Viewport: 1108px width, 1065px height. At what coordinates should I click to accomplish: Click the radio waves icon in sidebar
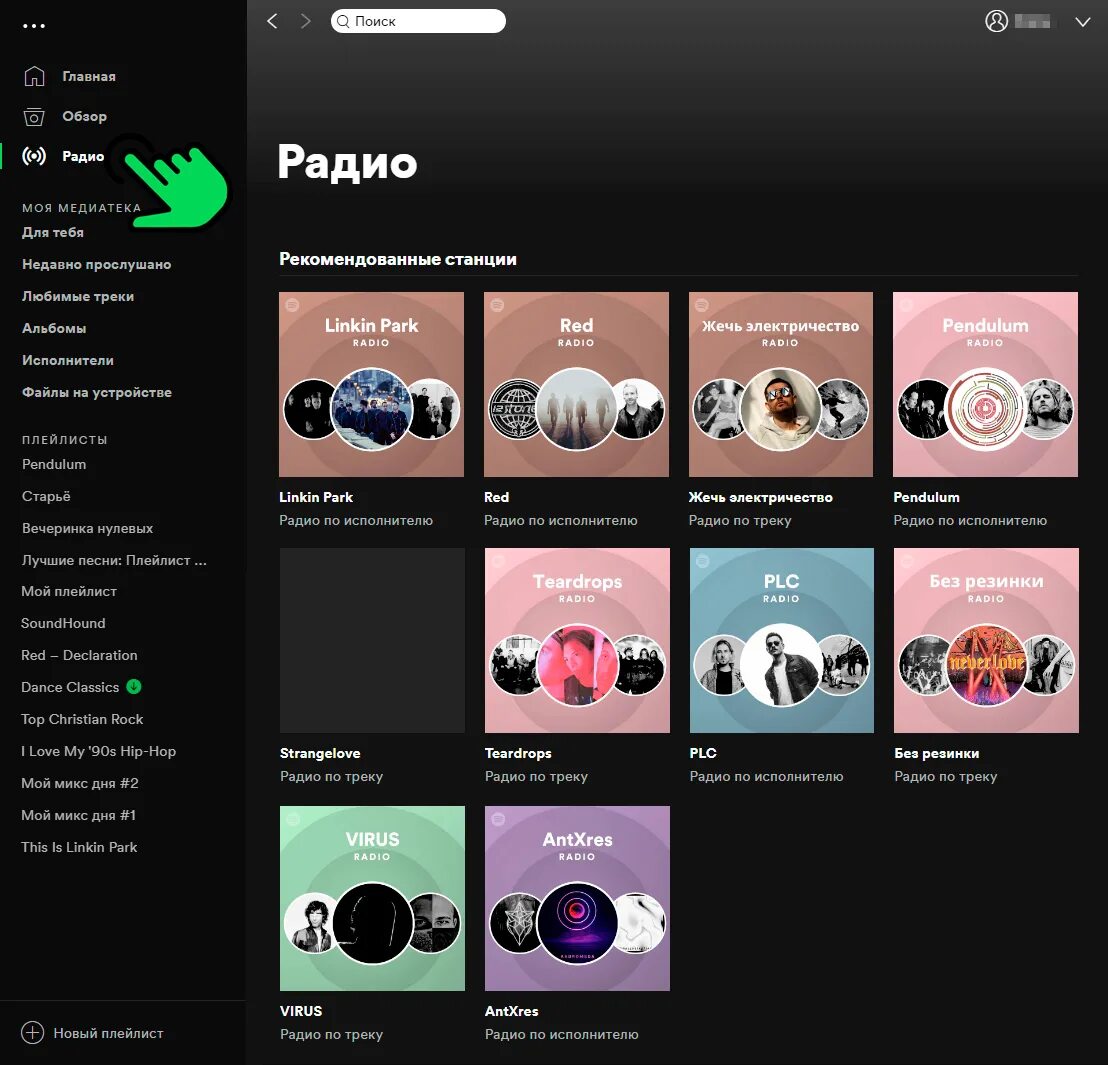(34, 156)
